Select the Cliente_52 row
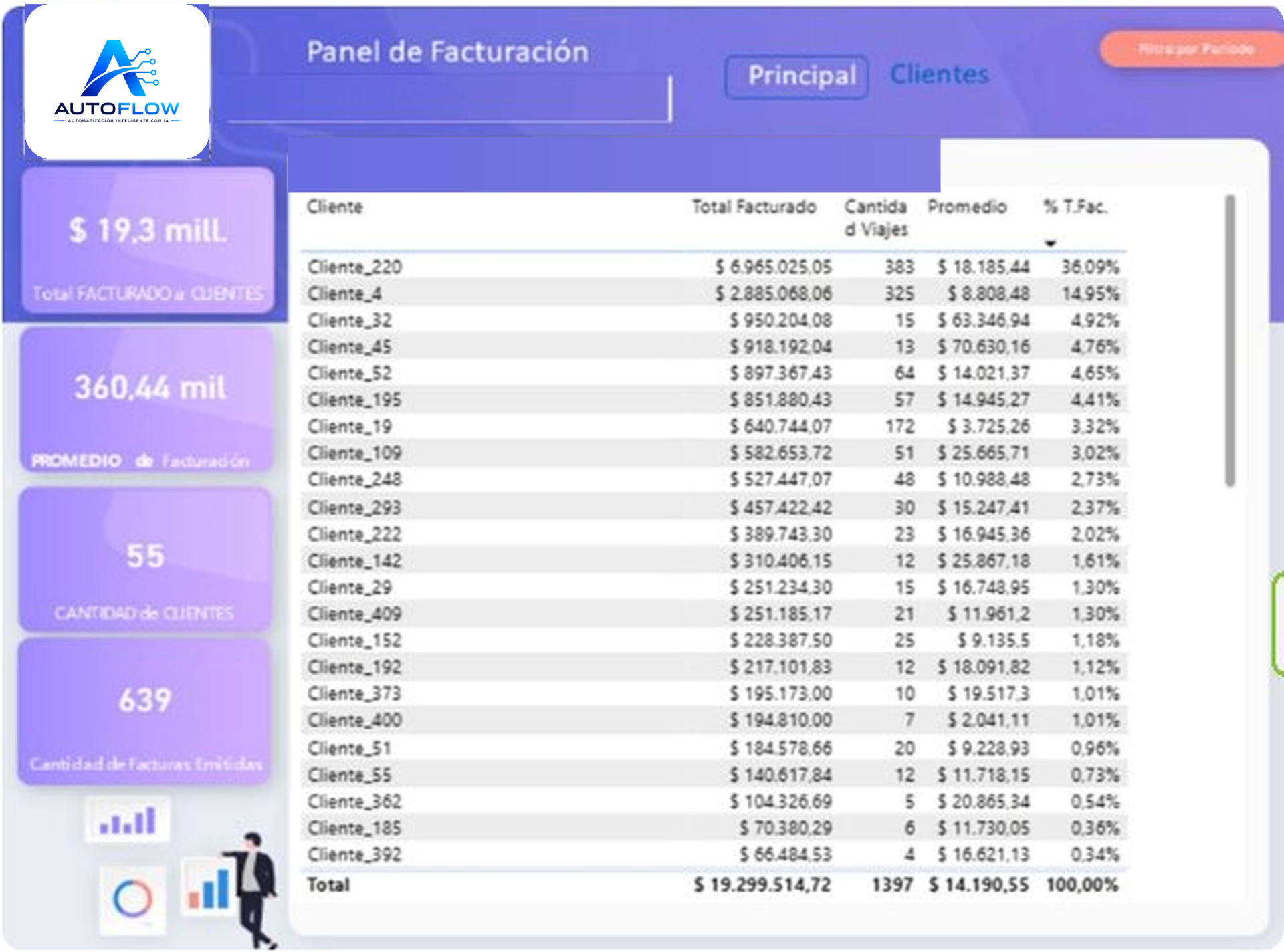The image size is (1284, 952). coord(714,373)
